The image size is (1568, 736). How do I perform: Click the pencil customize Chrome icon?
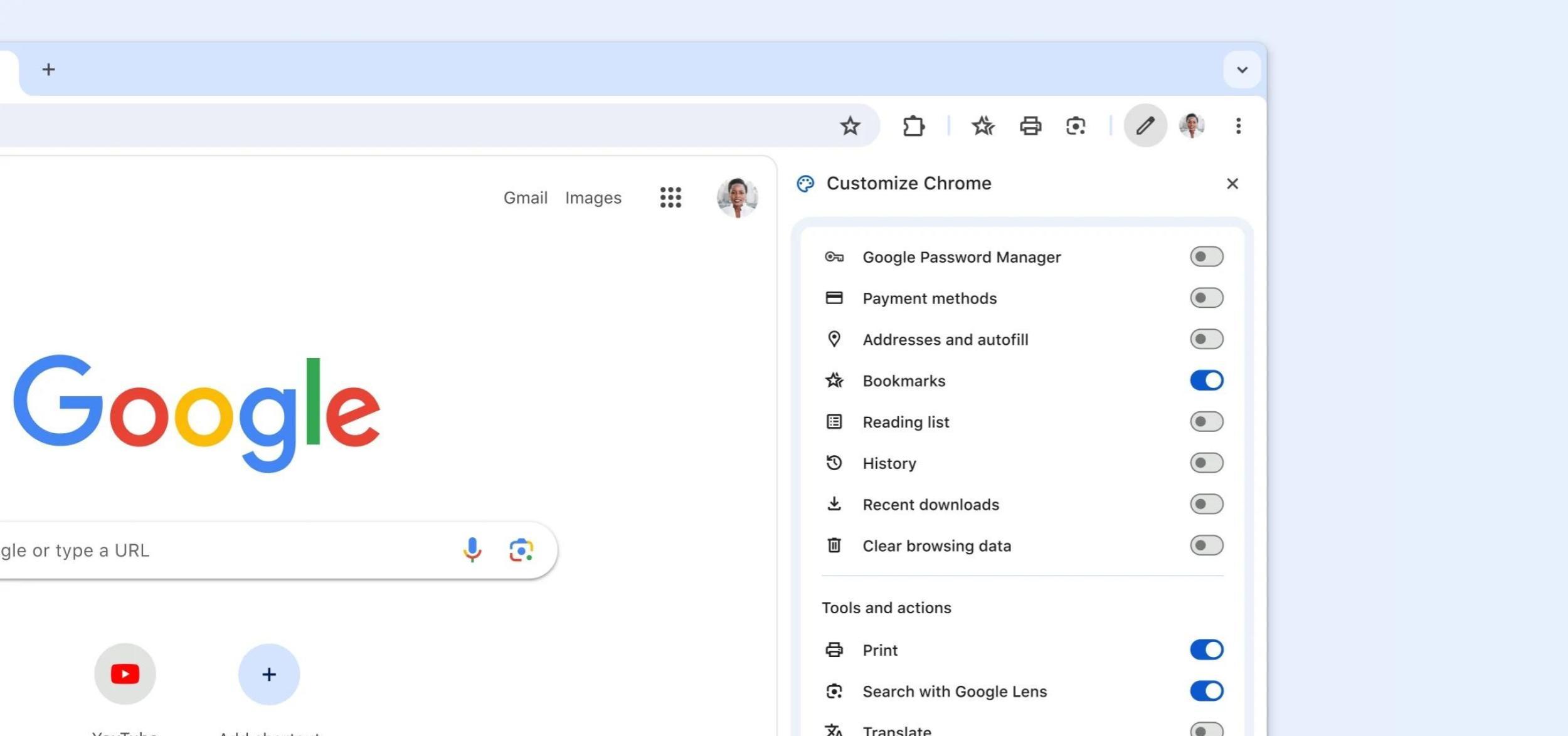[1145, 125]
